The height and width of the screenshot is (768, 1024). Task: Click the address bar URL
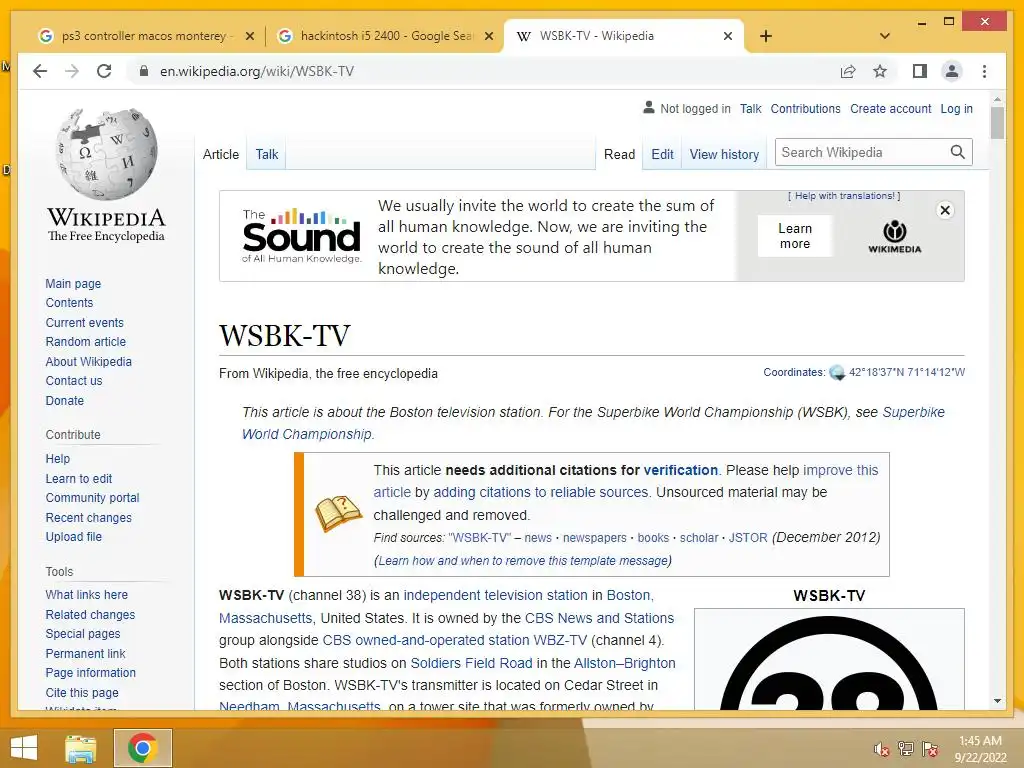[x=257, y=71]
